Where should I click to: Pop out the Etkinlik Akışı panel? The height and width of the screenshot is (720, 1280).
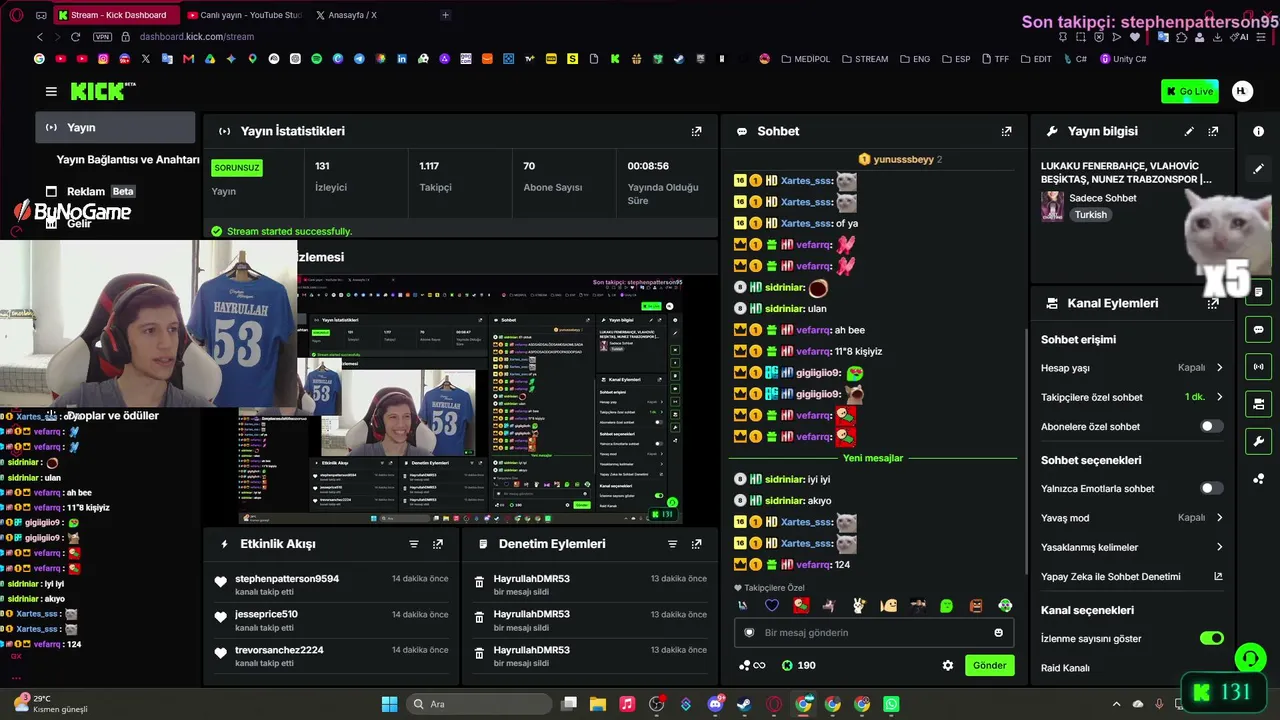click(438, 544)
